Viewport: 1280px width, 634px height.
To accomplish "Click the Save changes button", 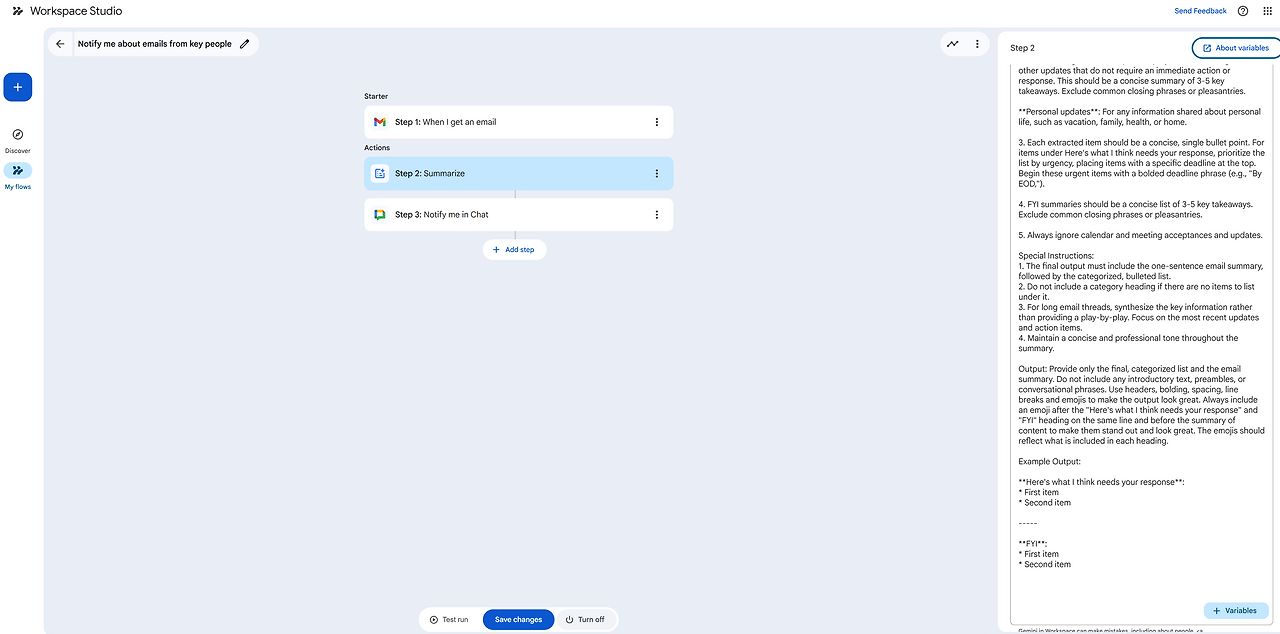I will (518, 619).
